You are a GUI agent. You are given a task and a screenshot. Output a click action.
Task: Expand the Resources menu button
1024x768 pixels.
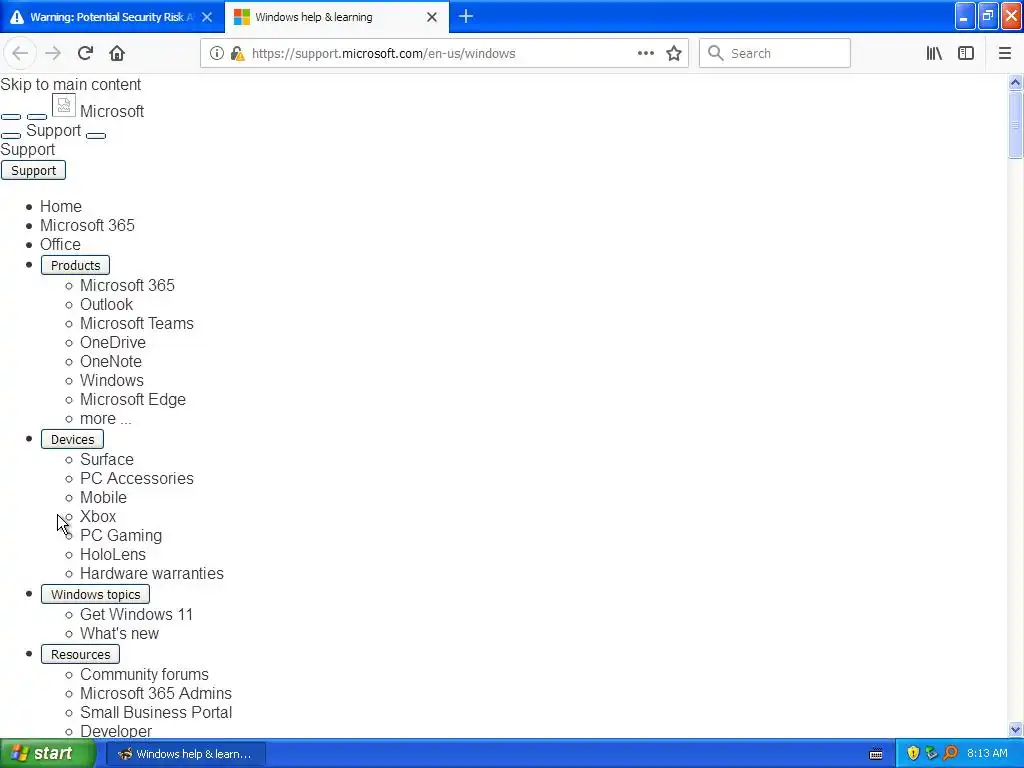80,654
